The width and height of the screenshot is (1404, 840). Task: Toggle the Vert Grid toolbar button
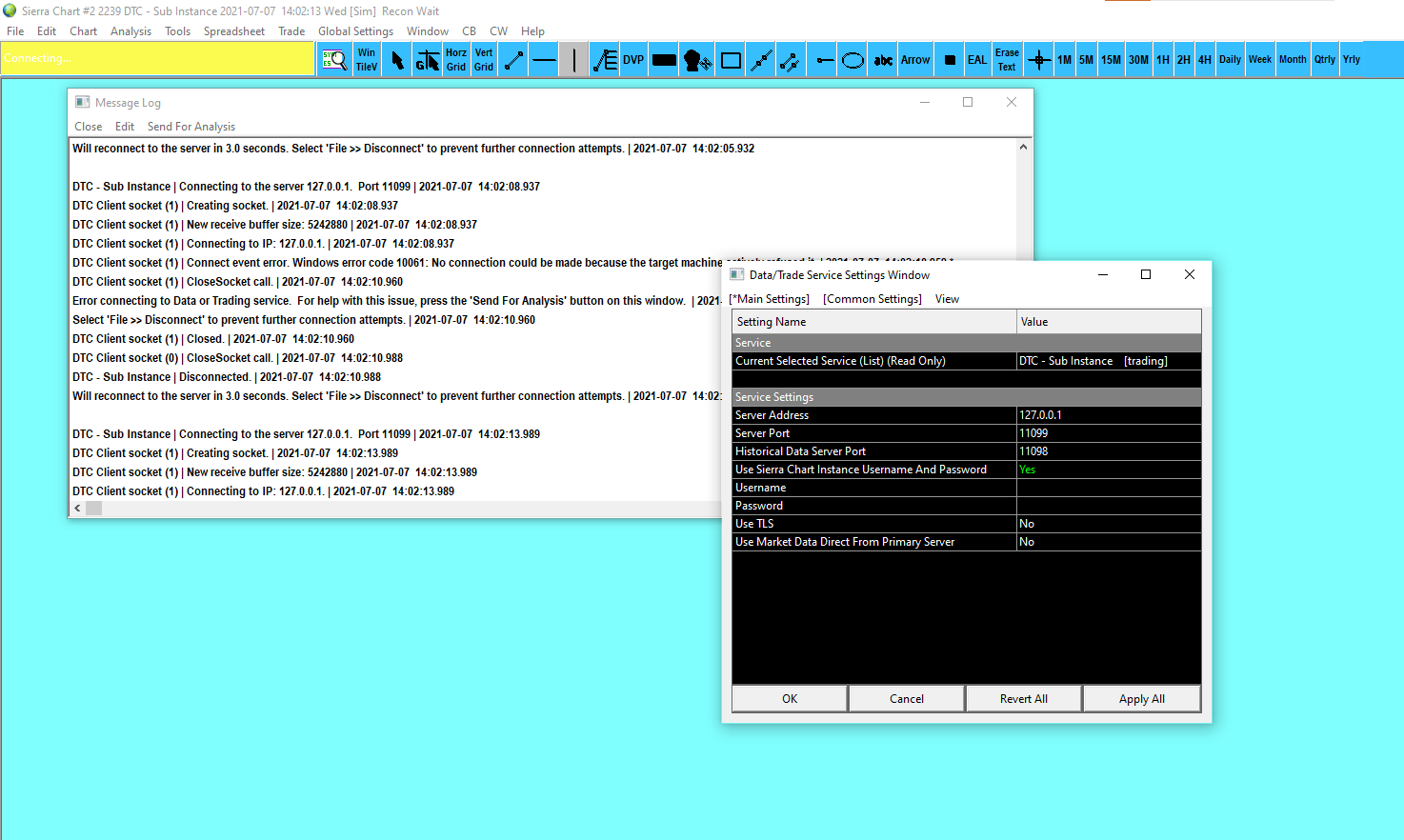(x=484, y=60)
